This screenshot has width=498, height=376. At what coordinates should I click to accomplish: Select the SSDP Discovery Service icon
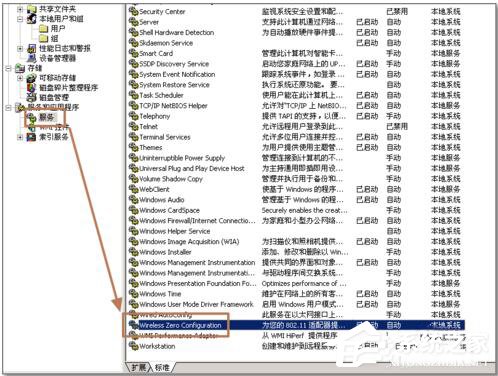point(133,63)
